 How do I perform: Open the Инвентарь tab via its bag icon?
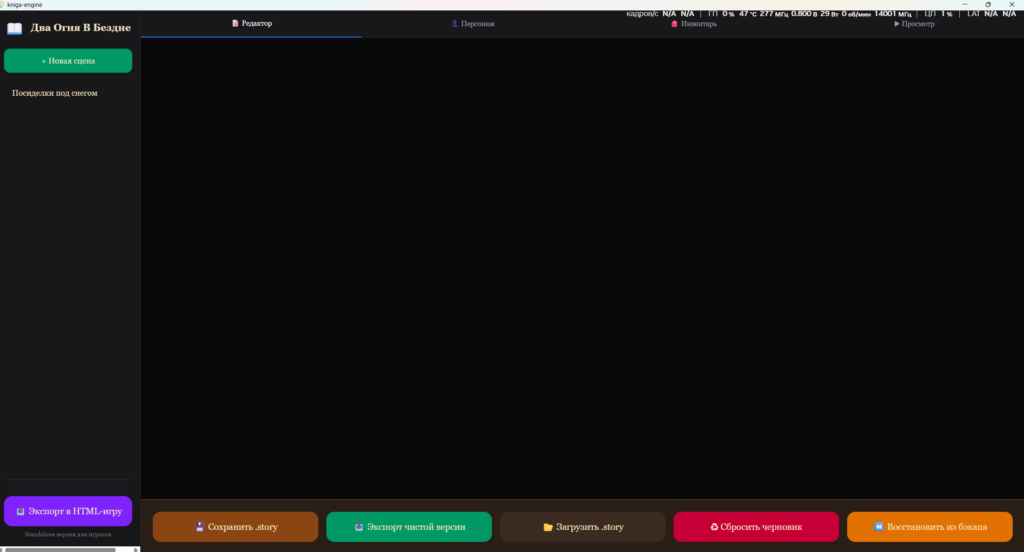click(x=674, y=24)
